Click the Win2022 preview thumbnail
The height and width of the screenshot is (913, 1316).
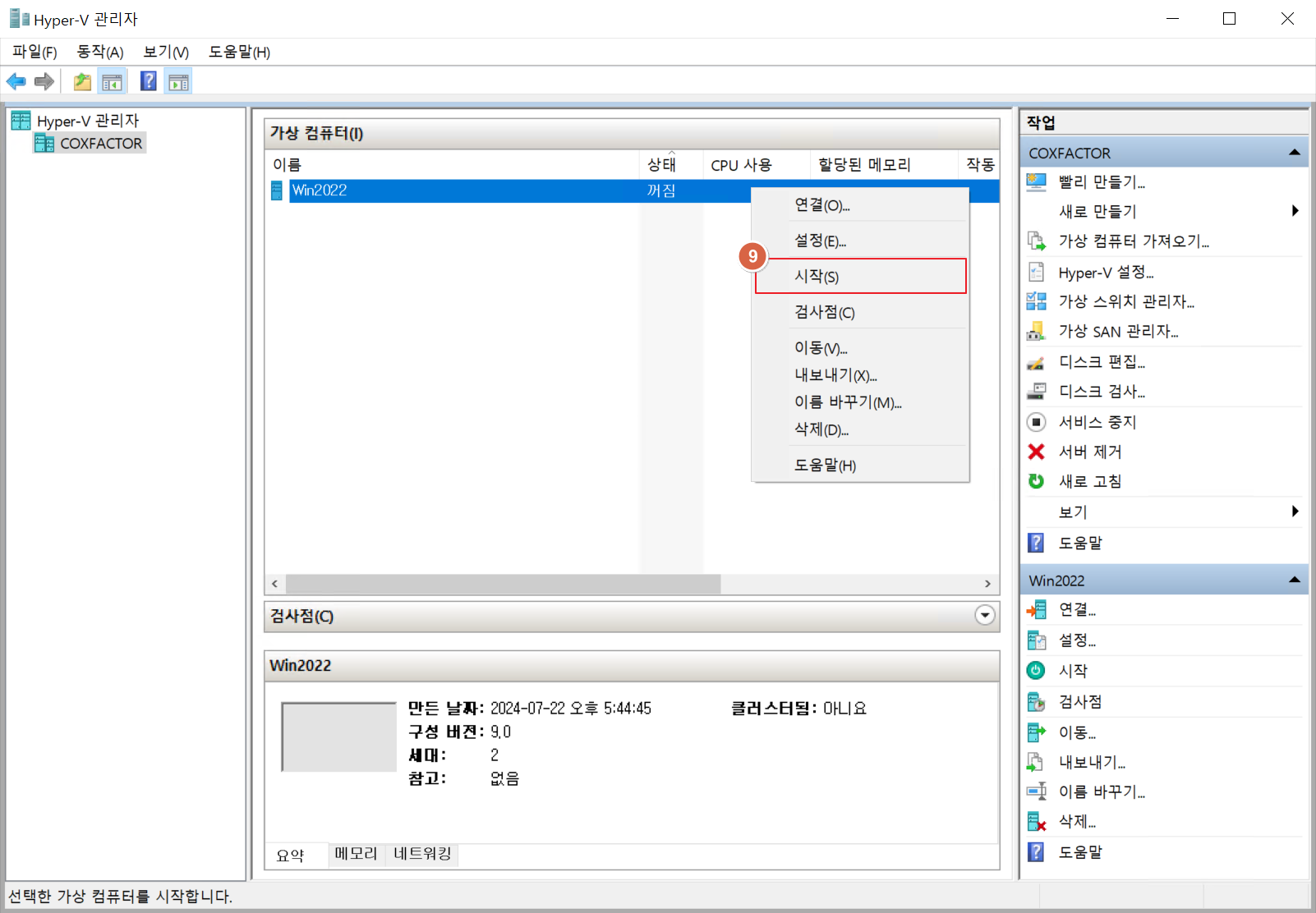point(338,736)
